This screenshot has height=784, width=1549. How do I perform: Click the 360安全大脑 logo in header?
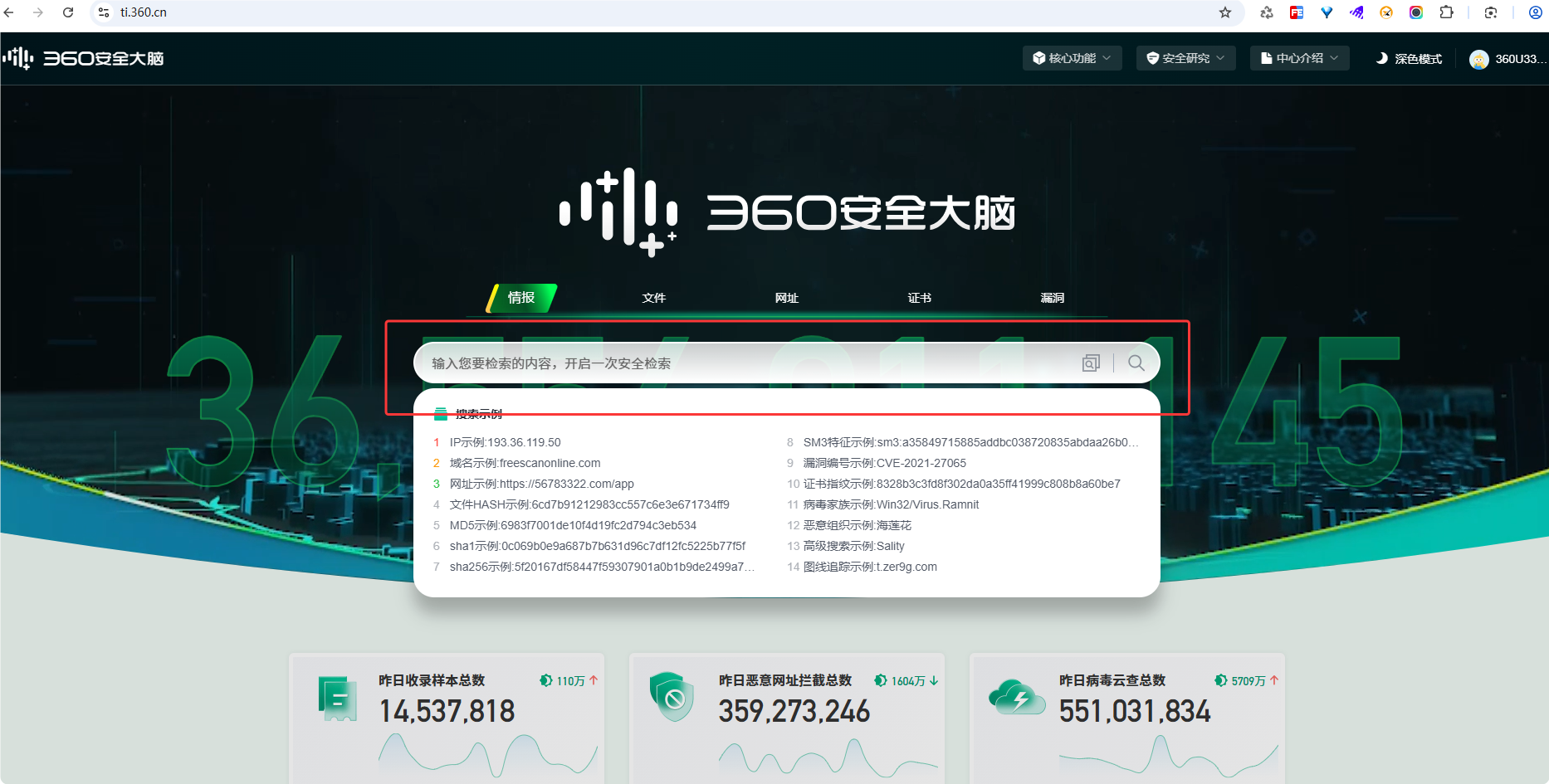[83, 58]
